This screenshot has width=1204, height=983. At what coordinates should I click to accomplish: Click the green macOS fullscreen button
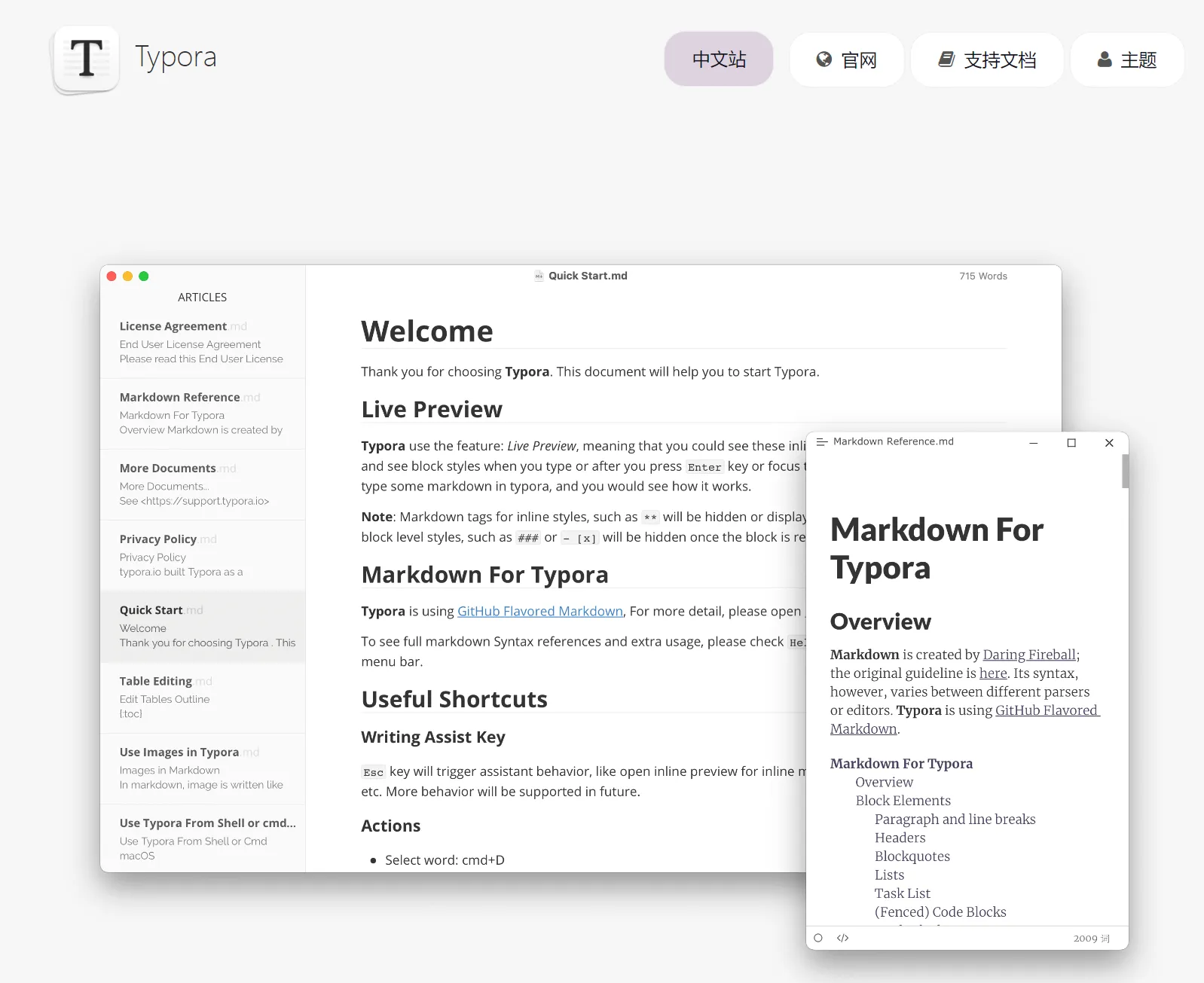144,276
